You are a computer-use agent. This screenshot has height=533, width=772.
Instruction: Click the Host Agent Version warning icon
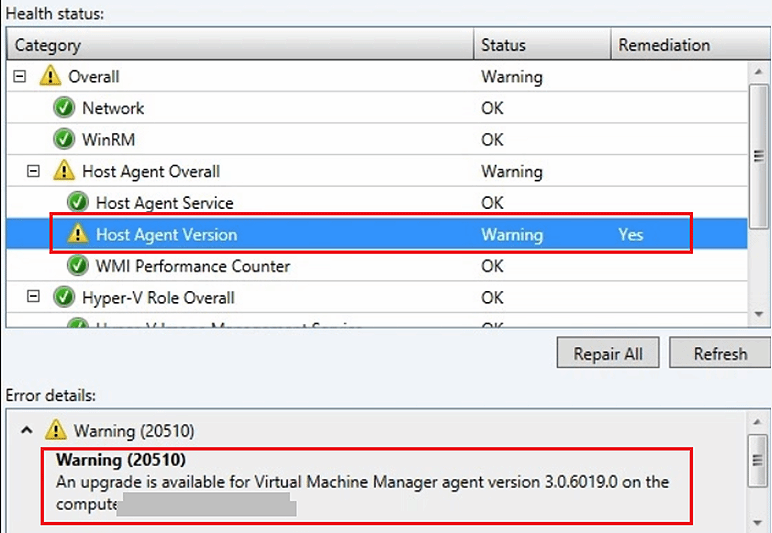[78, 235]
